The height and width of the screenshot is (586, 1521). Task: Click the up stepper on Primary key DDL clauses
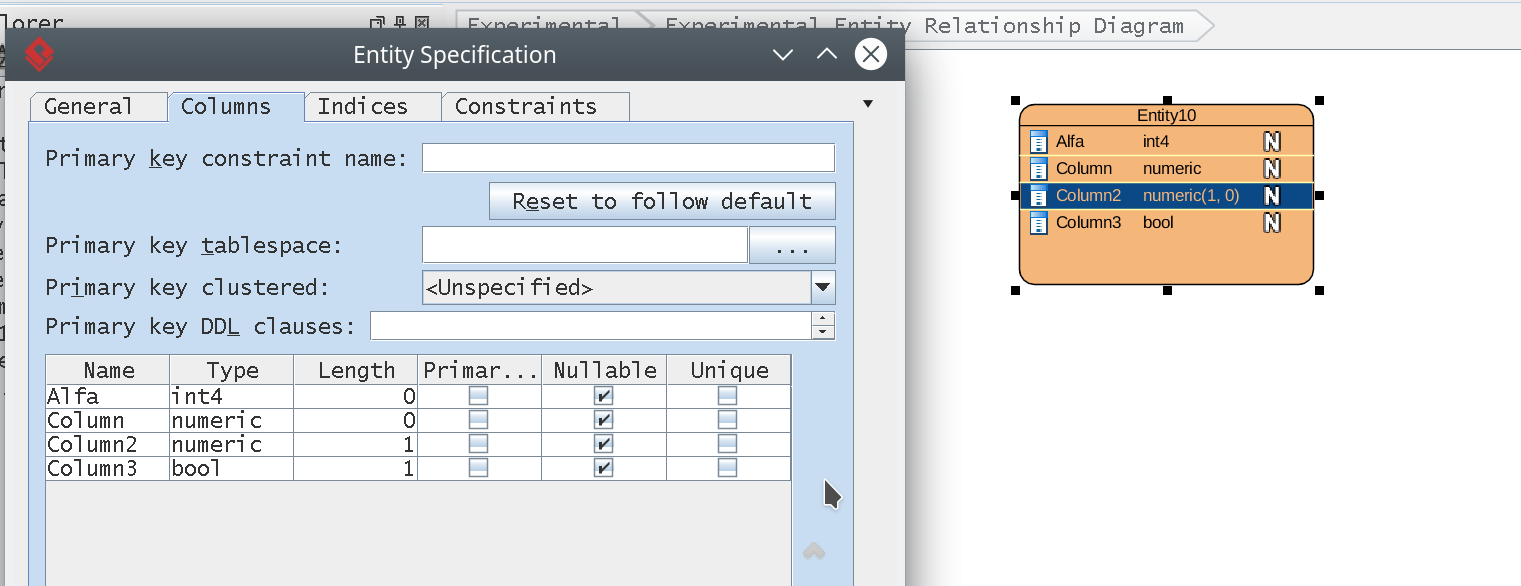click(x=823, y=320)
